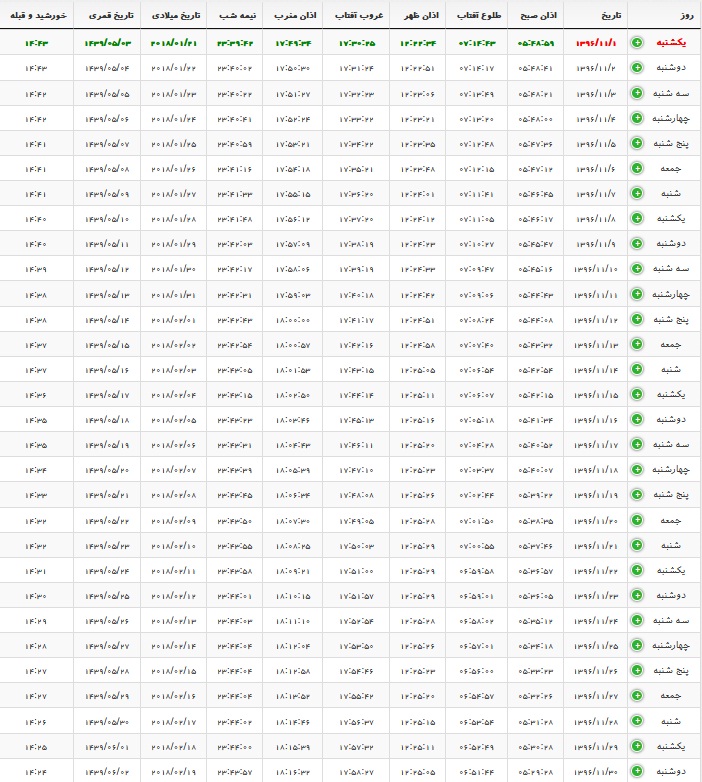
Task: Click the تاریخ میلادی column header
Action: [176, 15]
